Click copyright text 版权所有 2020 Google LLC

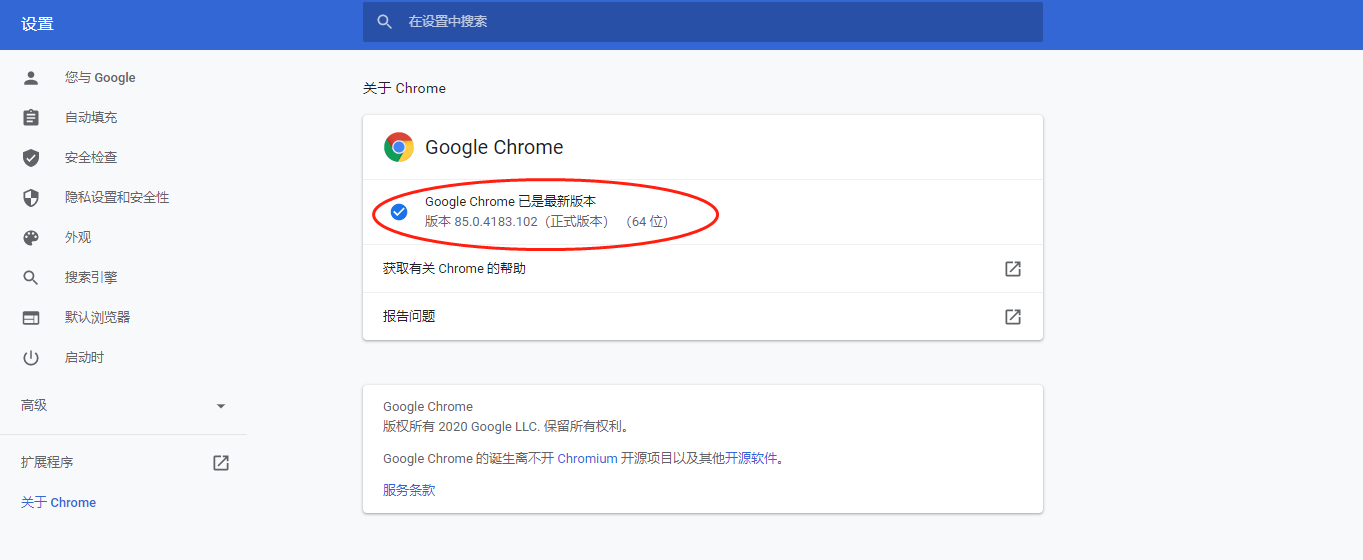[461, 426]
